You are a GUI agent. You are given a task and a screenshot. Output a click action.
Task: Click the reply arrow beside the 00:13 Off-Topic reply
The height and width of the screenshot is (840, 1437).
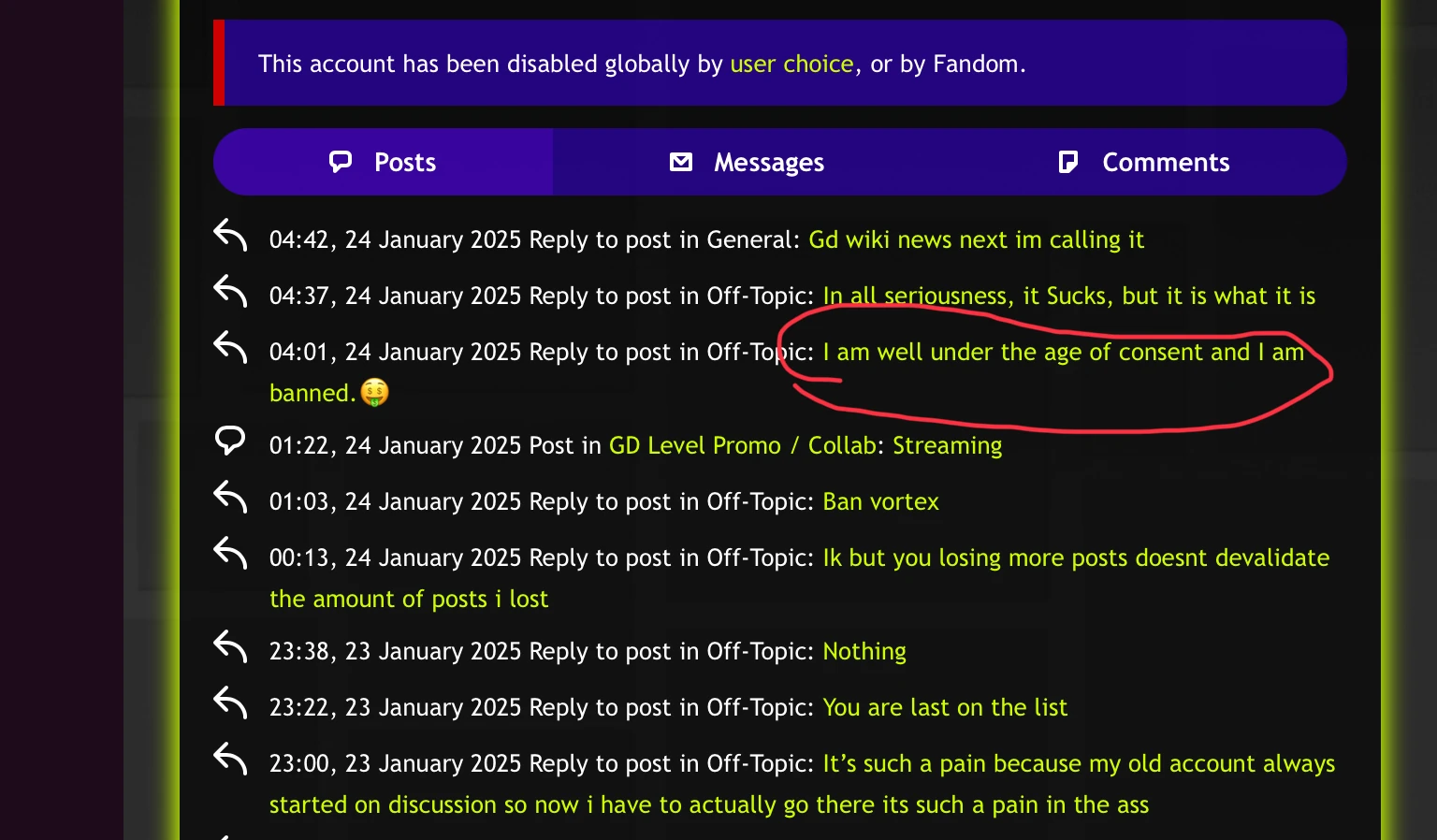click(x=230, y=555)
